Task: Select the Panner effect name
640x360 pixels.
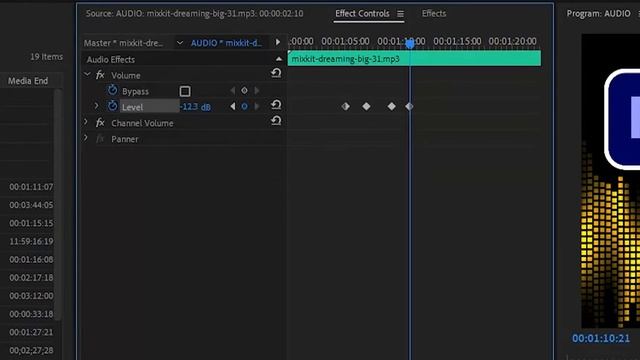Action: (x=124, y=139)
